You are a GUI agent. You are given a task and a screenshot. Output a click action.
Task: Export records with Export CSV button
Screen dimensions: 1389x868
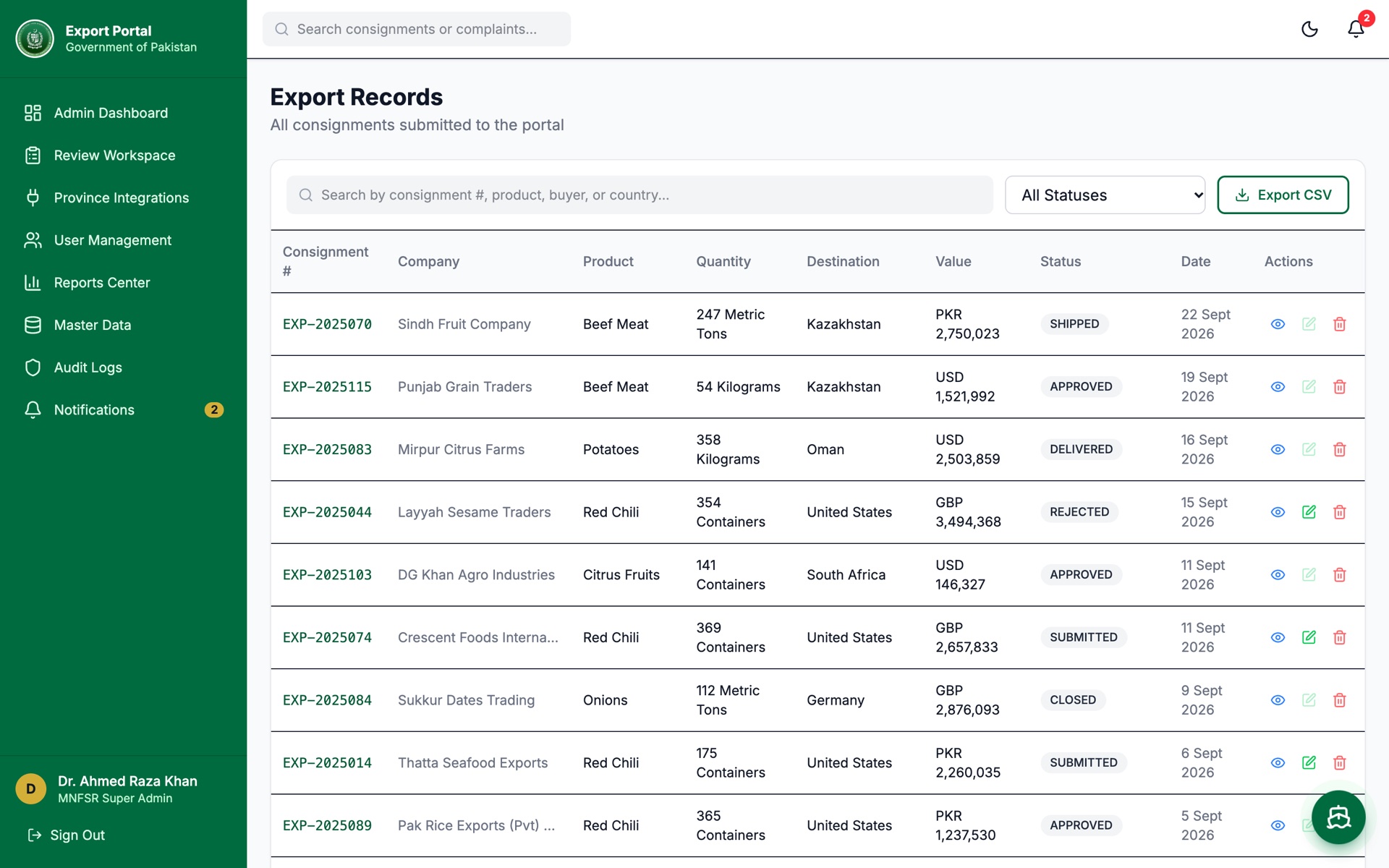(x=1283, y=195)
